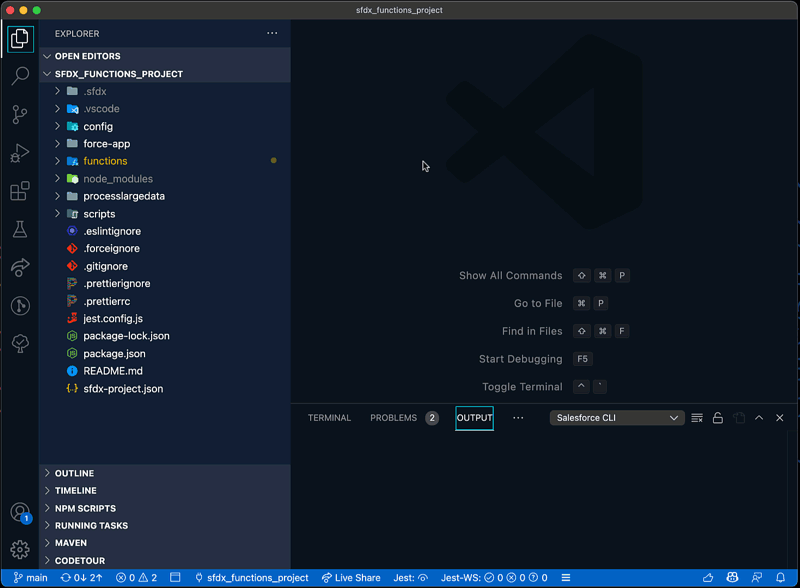The height and width of the screenshot is (588, 800).
Task: Expand the CODETOUR section
Action: 165,560
